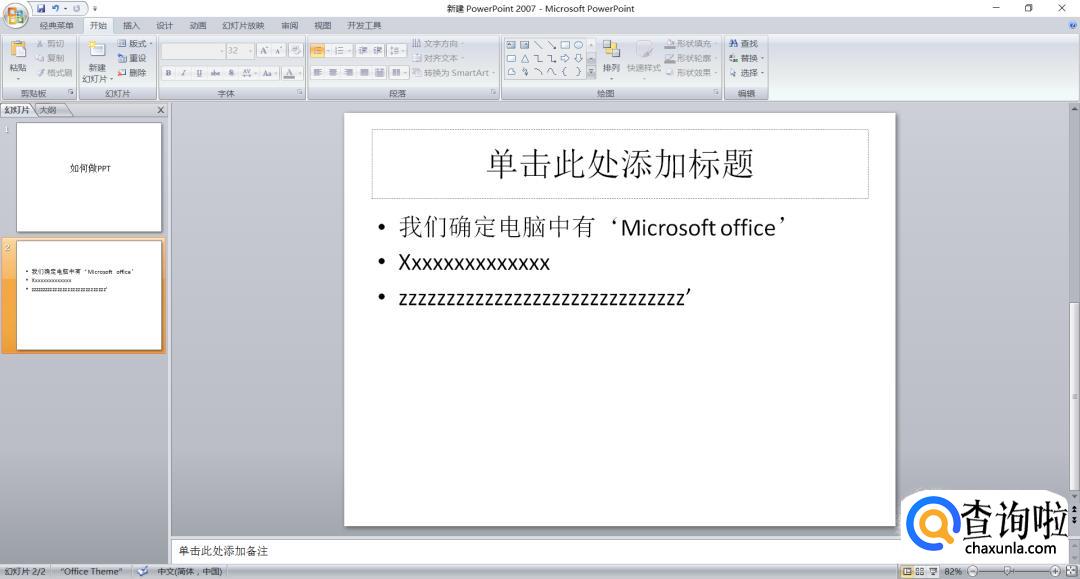Expand the shapes gallery with More arrow

(x=591, y=72)
